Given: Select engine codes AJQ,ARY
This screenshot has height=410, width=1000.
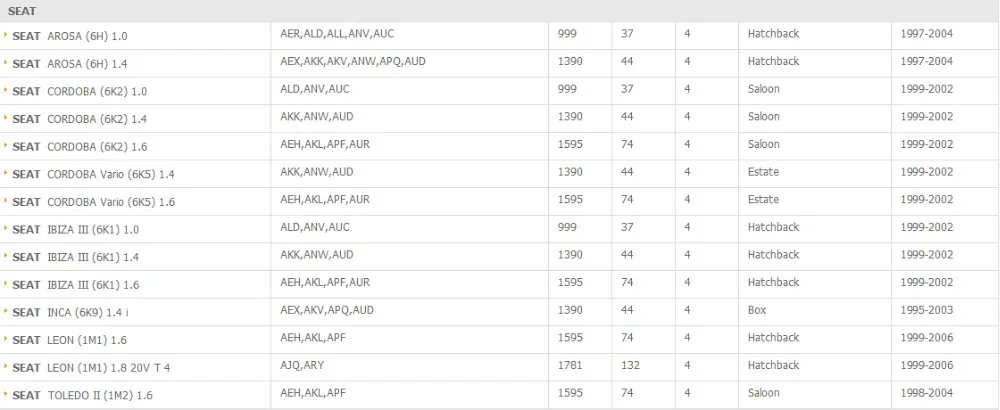Looking at the screenshot, I should pyautogui.click(x=302, y=365).
